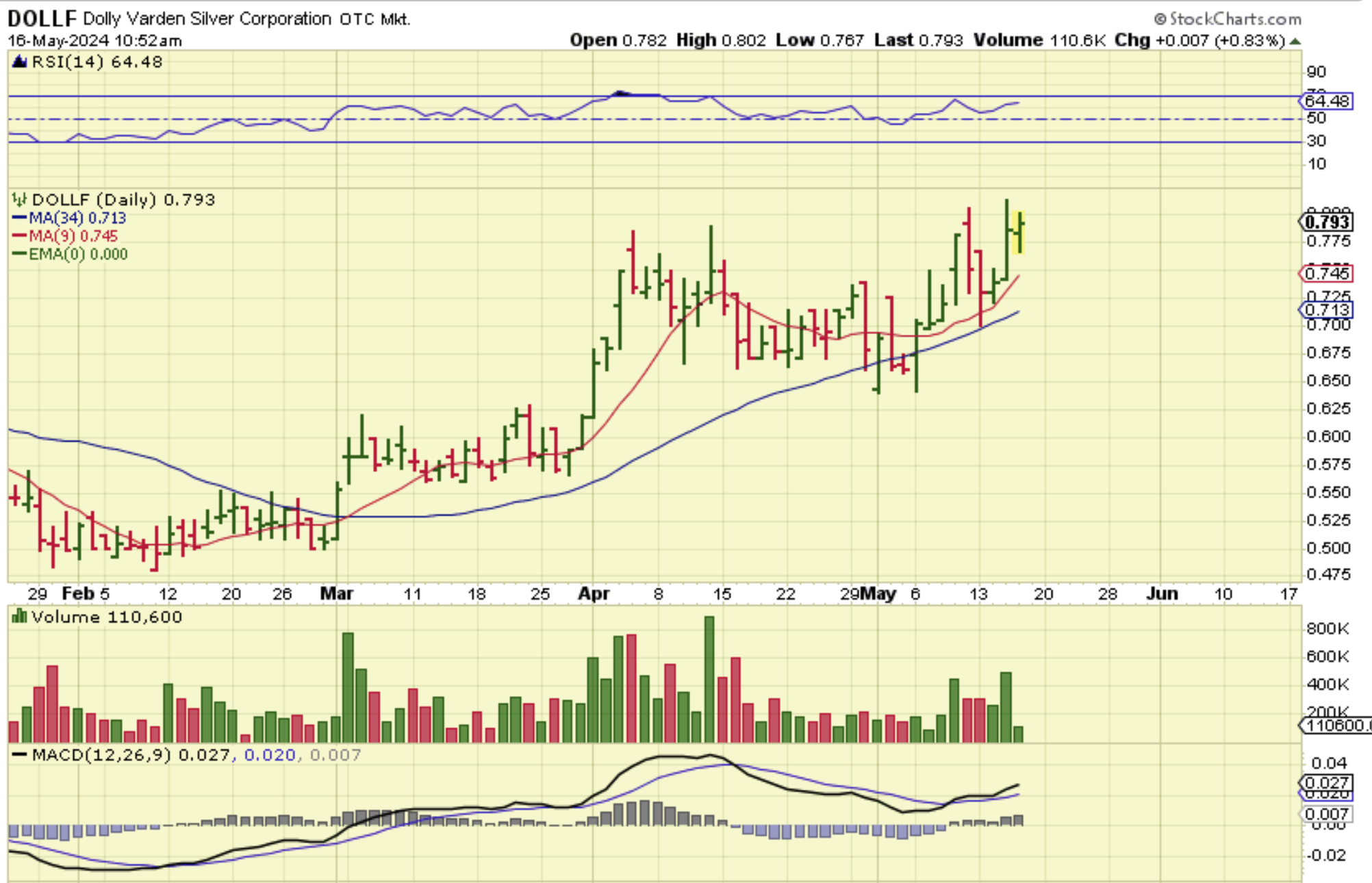Click the blue MA(34) legend line
This screenshot has width=1372, height=883.
20,218
